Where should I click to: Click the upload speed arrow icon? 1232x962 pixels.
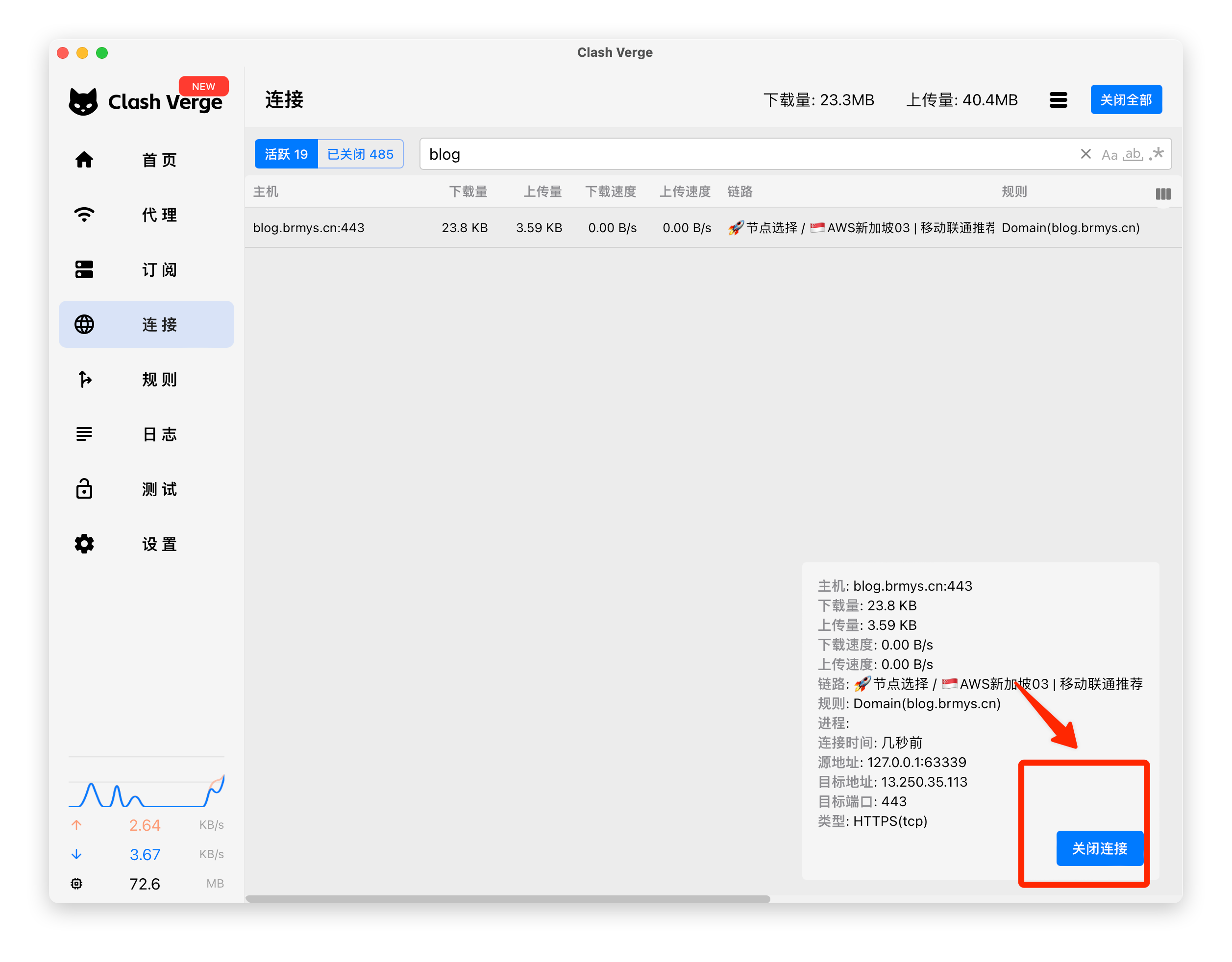click(x=77, y=825)
